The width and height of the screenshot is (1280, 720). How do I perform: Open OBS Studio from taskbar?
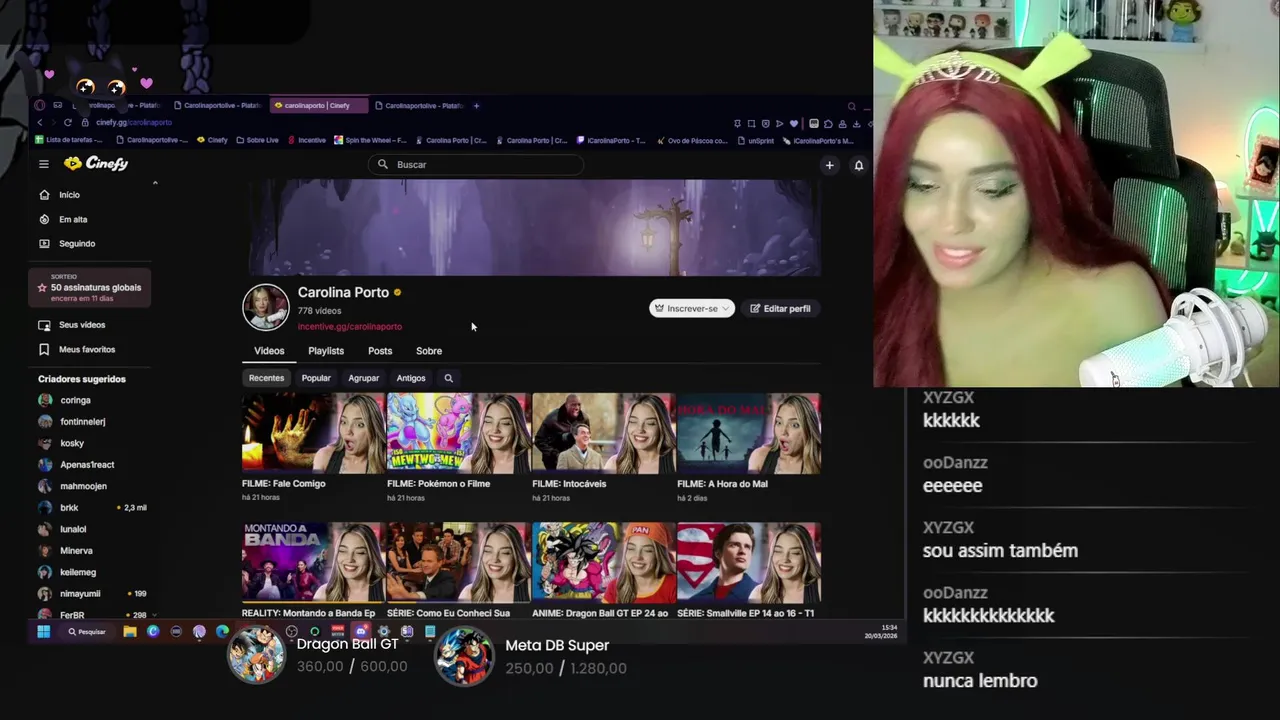coord(291,631)
